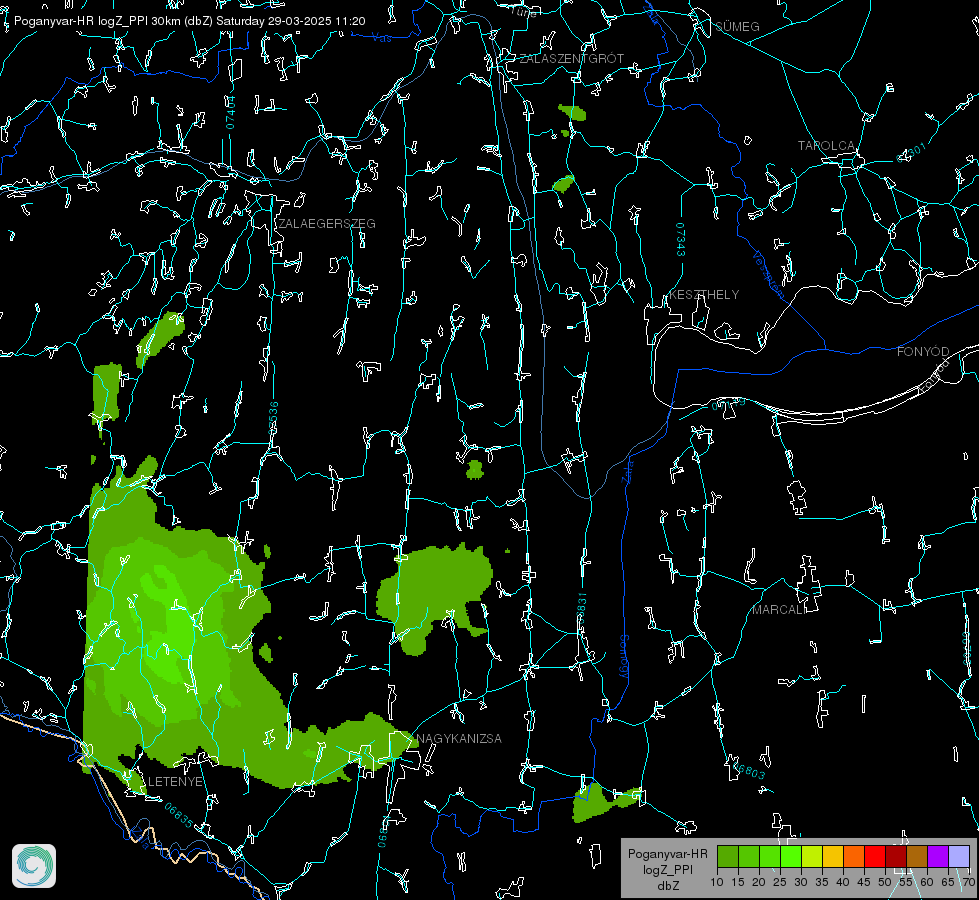Click the KESZTHELY town label

tap(704, 295)
